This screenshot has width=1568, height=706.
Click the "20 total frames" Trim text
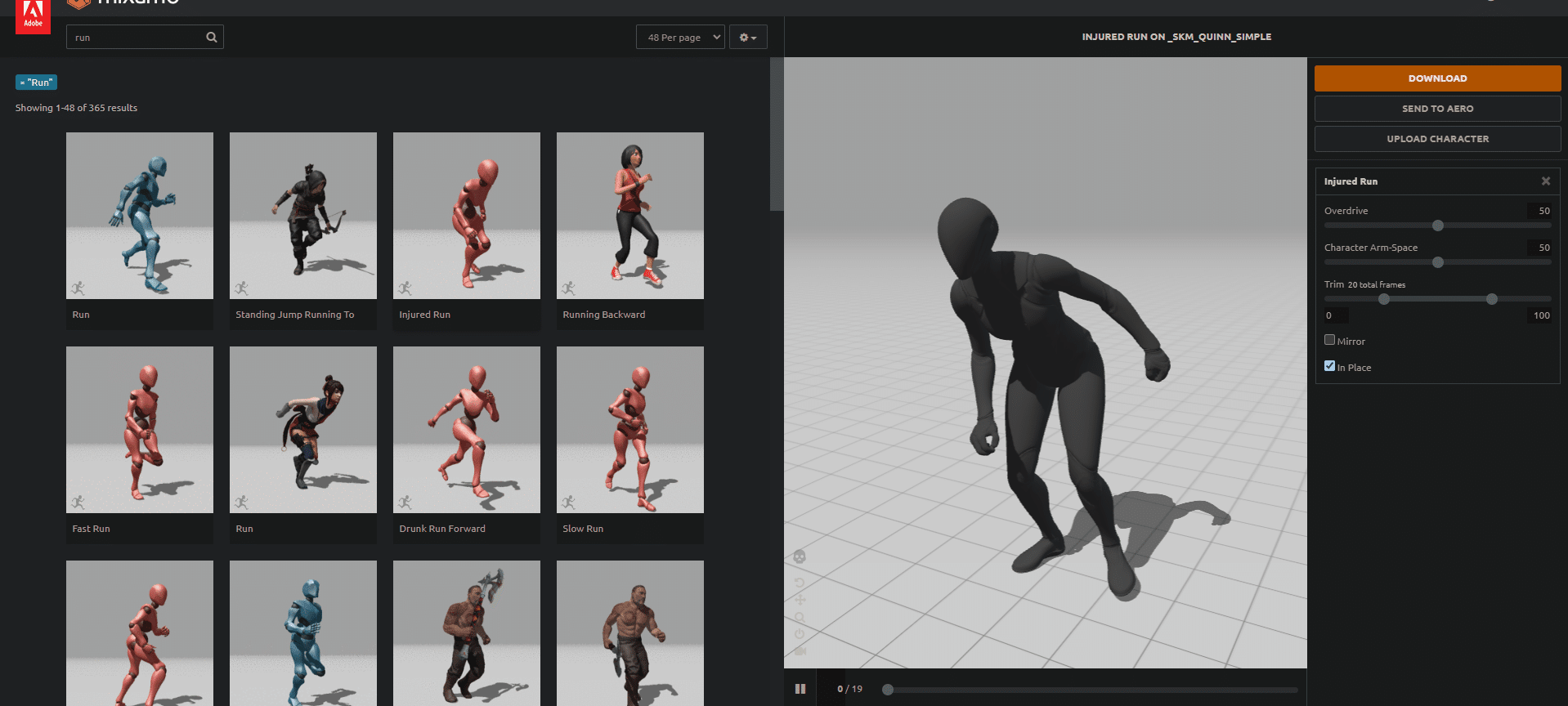1377,285
